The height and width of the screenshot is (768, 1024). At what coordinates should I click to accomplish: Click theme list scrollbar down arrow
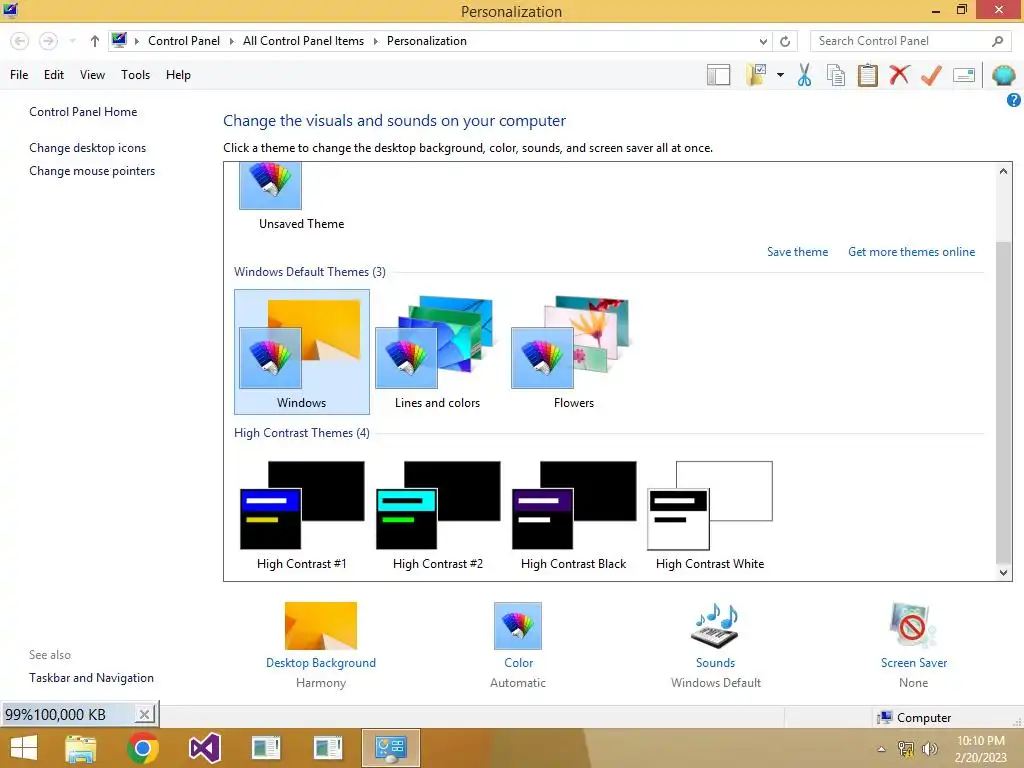click(1003, 573)
